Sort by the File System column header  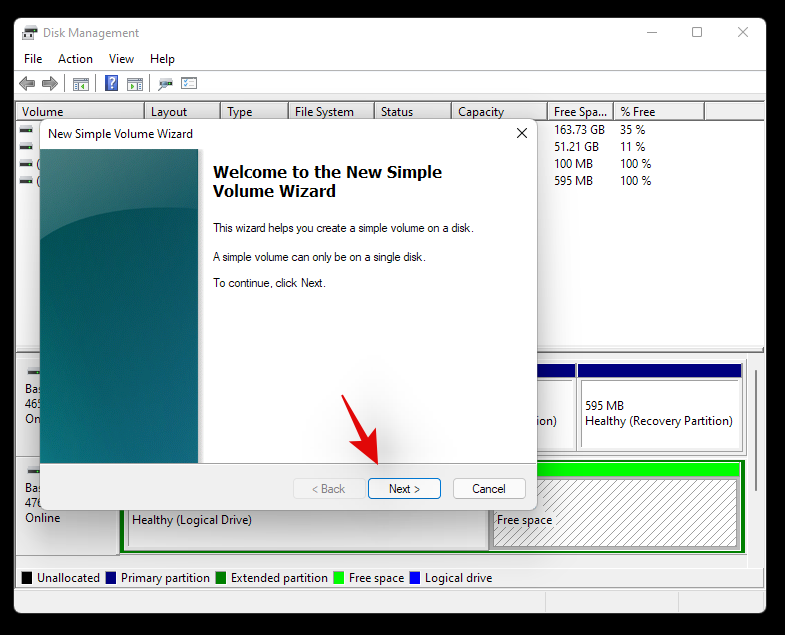(x=330, y=112)
